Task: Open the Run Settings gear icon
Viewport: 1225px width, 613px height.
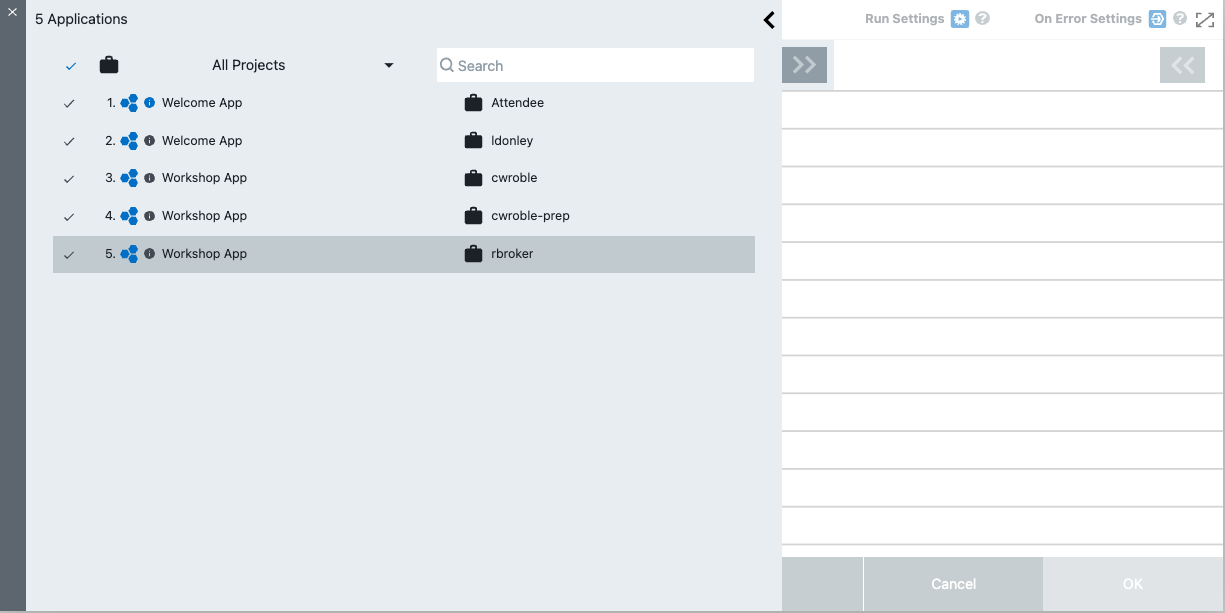Action: click(959, 18)
